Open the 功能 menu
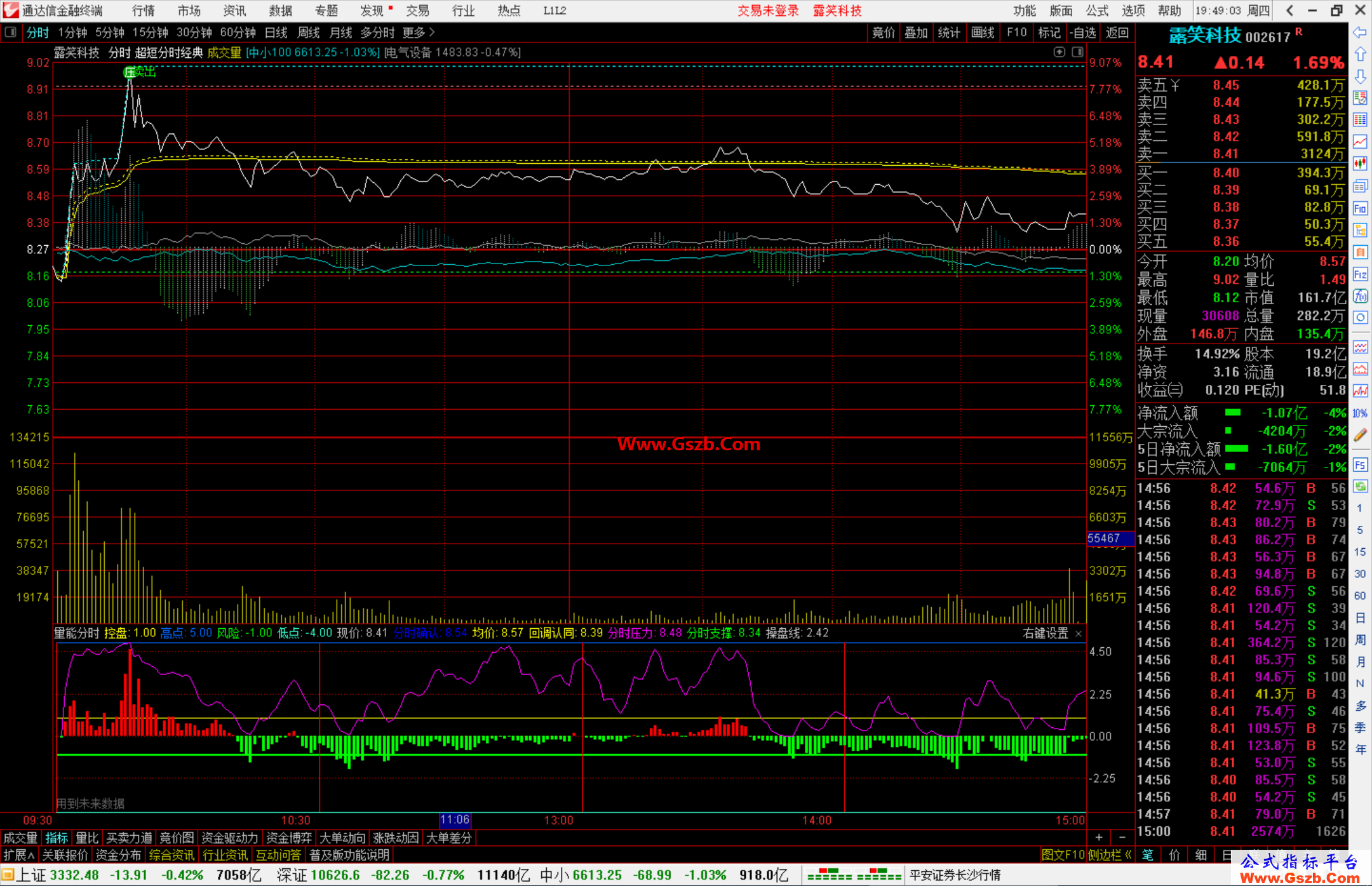The height and width of the screenshot is (886, 1372). [x=1025, y=11]
